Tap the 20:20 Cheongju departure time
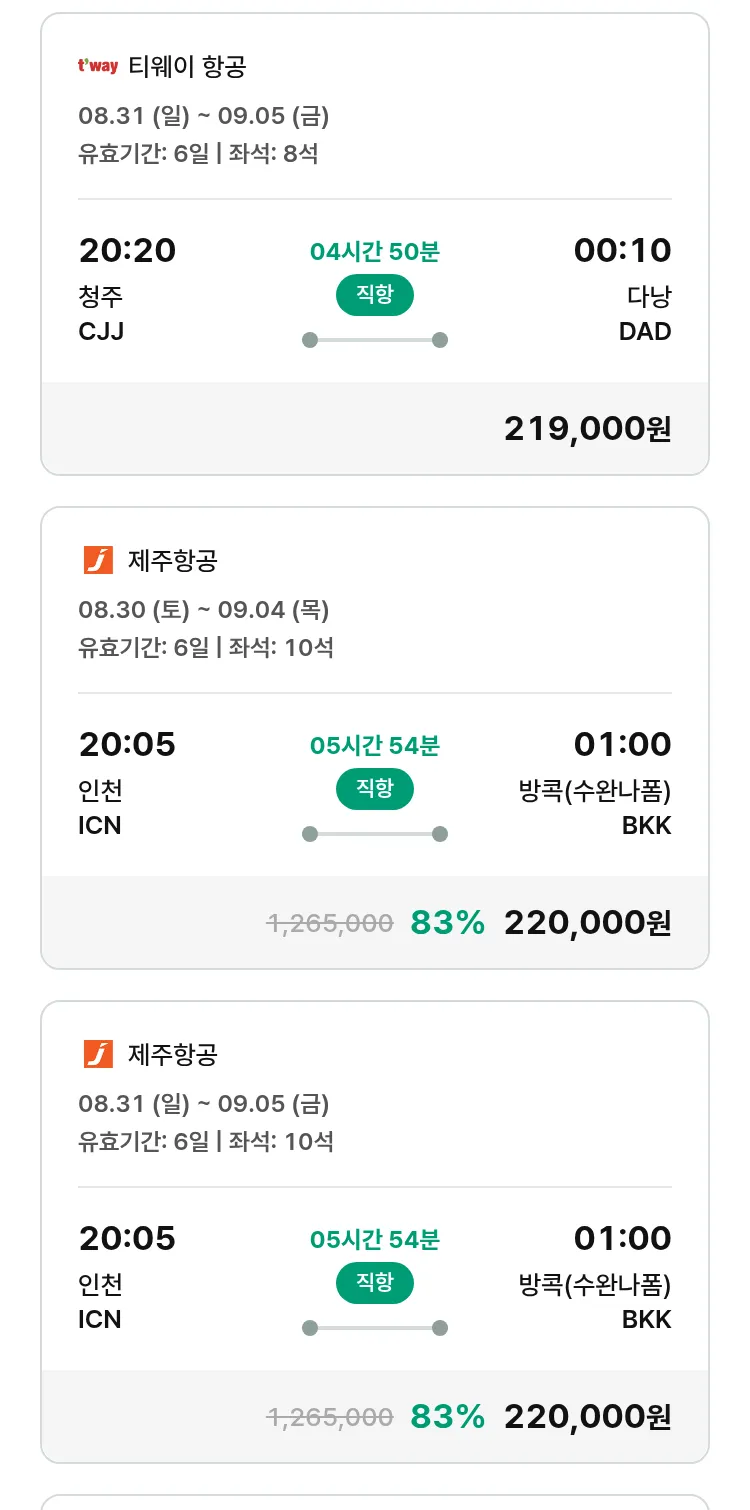750x1510 pixels. coord(127,250)
